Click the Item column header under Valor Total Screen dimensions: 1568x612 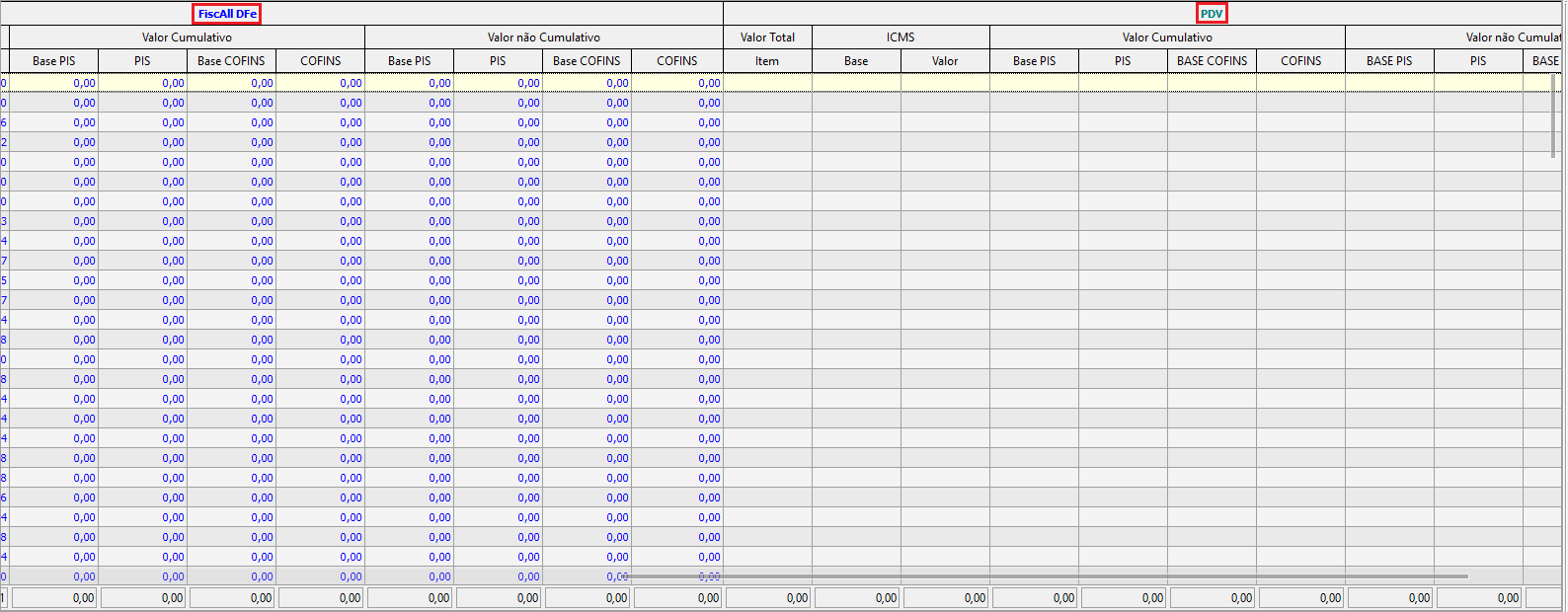(x=768, y=61)
